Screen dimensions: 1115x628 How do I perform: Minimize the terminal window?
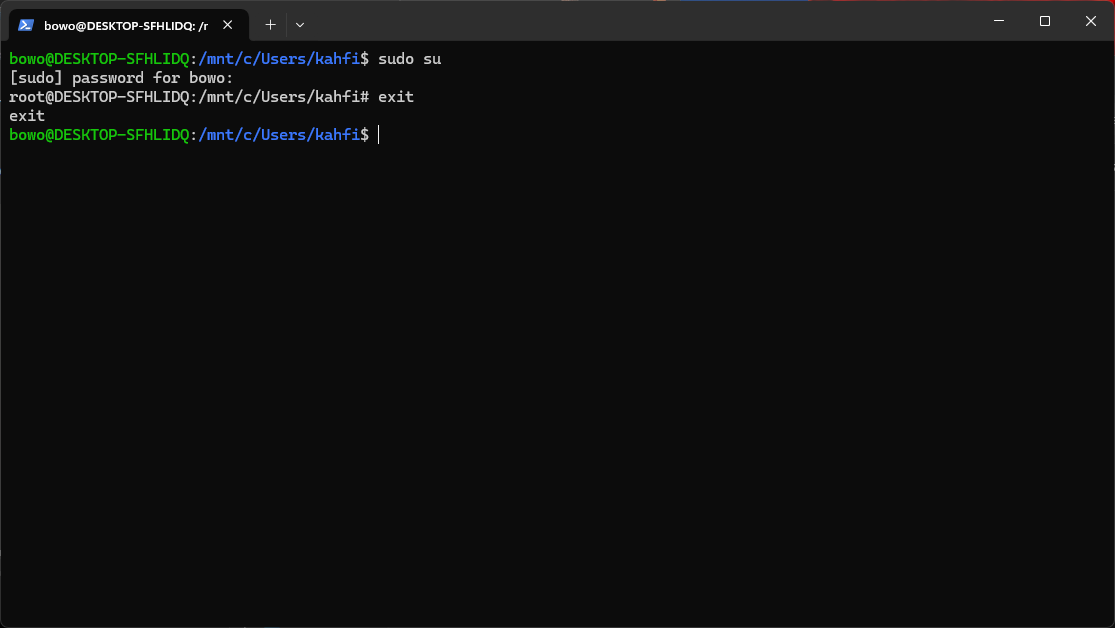point(999,21)
